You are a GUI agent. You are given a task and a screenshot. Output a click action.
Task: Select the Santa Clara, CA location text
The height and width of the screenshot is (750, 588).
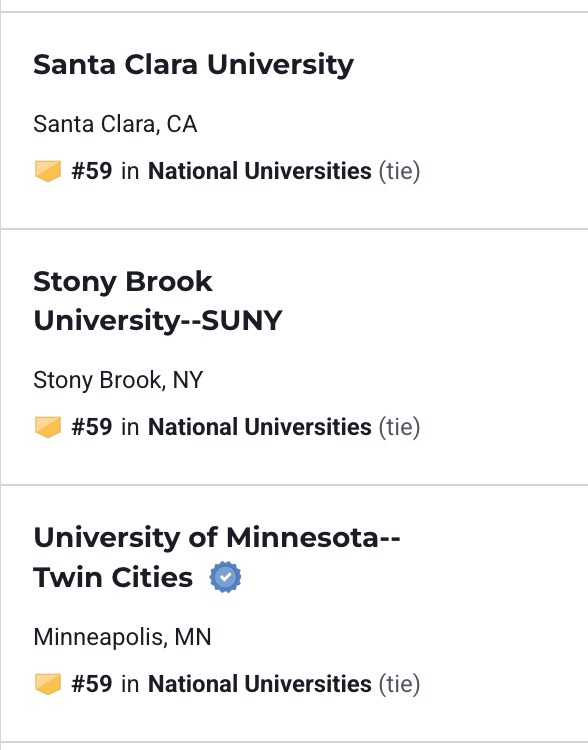click(x=115, y=124)
